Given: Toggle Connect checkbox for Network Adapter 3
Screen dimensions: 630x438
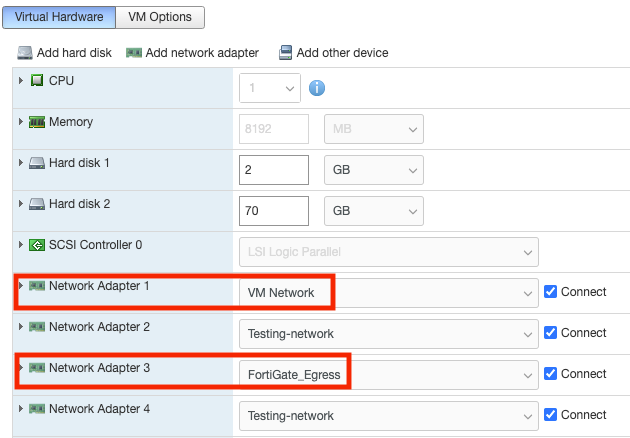Looking at the screenshot, I should pyautogui.click(x=551, y=374).
